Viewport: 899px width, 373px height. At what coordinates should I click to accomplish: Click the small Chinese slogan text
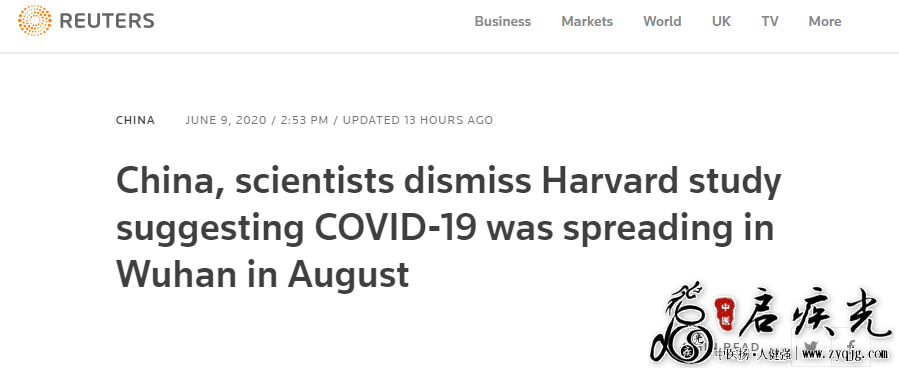pyautogui.click(x=755, y=356)
